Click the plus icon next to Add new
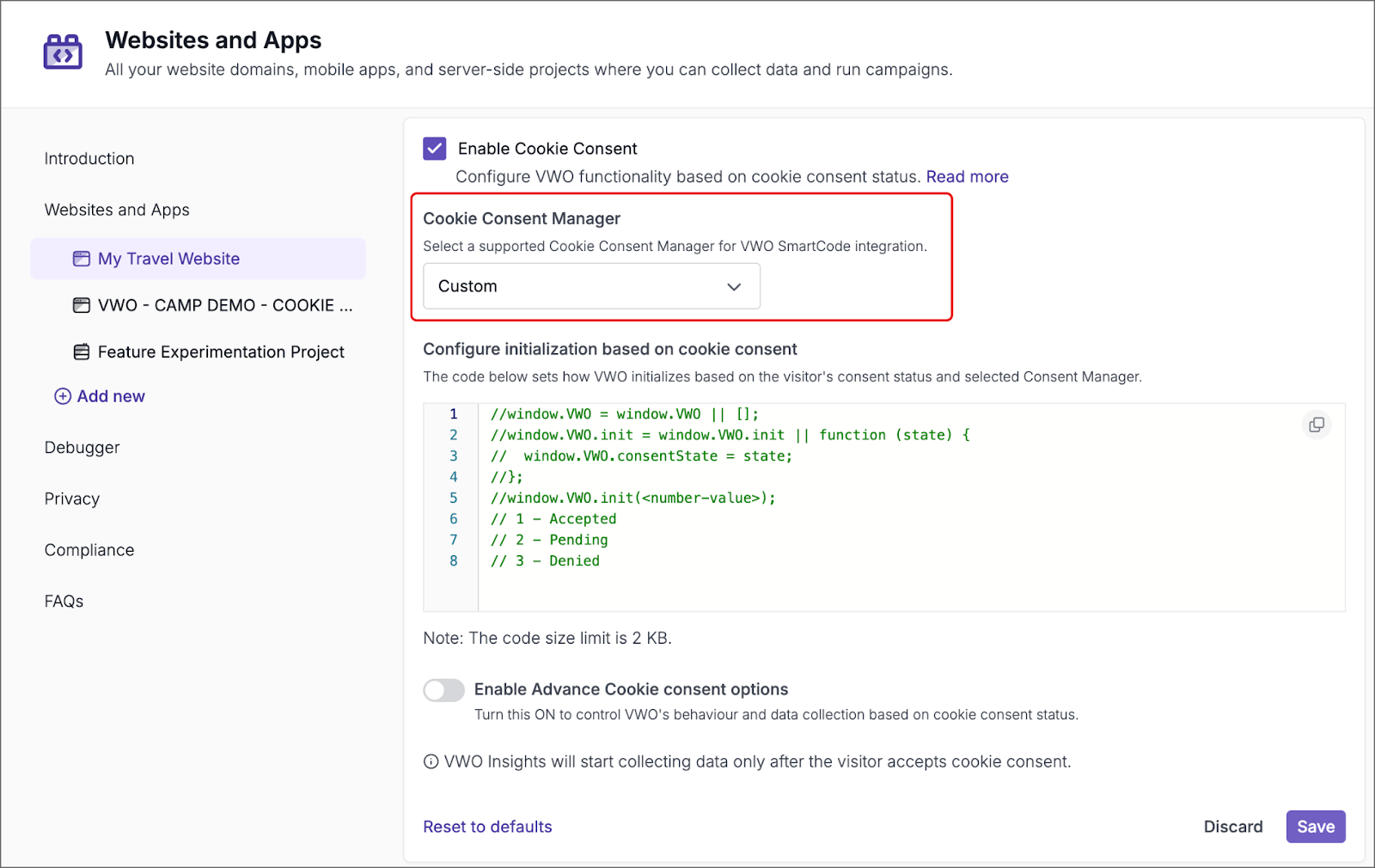This screenshot has width=1375, height=868. pyautogui.click(x=62, y=396)
